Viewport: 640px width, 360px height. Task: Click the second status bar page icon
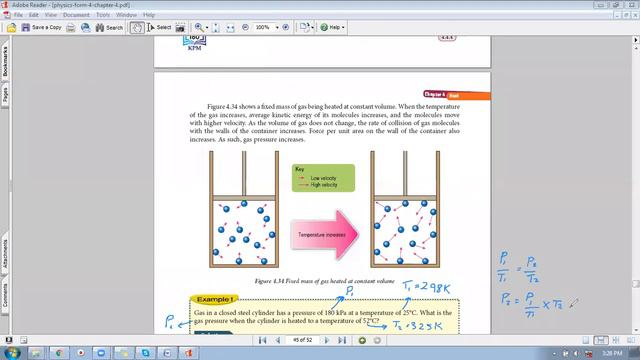click(x=24, y=340)
